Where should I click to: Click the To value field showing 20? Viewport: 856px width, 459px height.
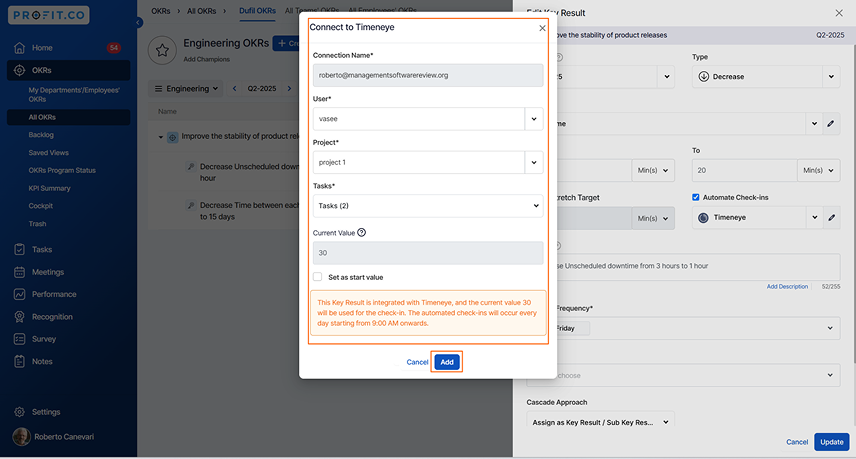click(745, 170)
